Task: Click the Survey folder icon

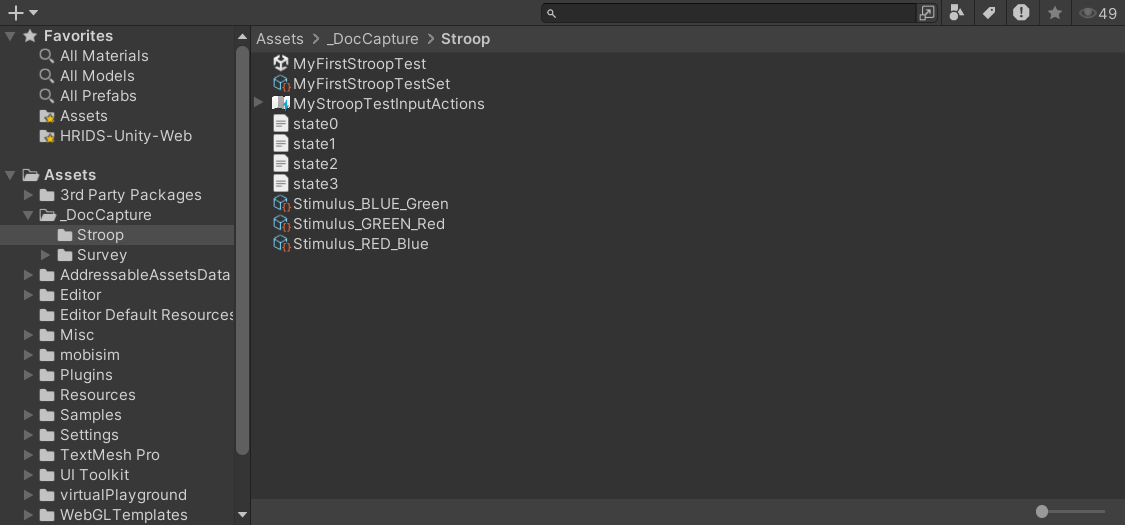Action: 65,255
